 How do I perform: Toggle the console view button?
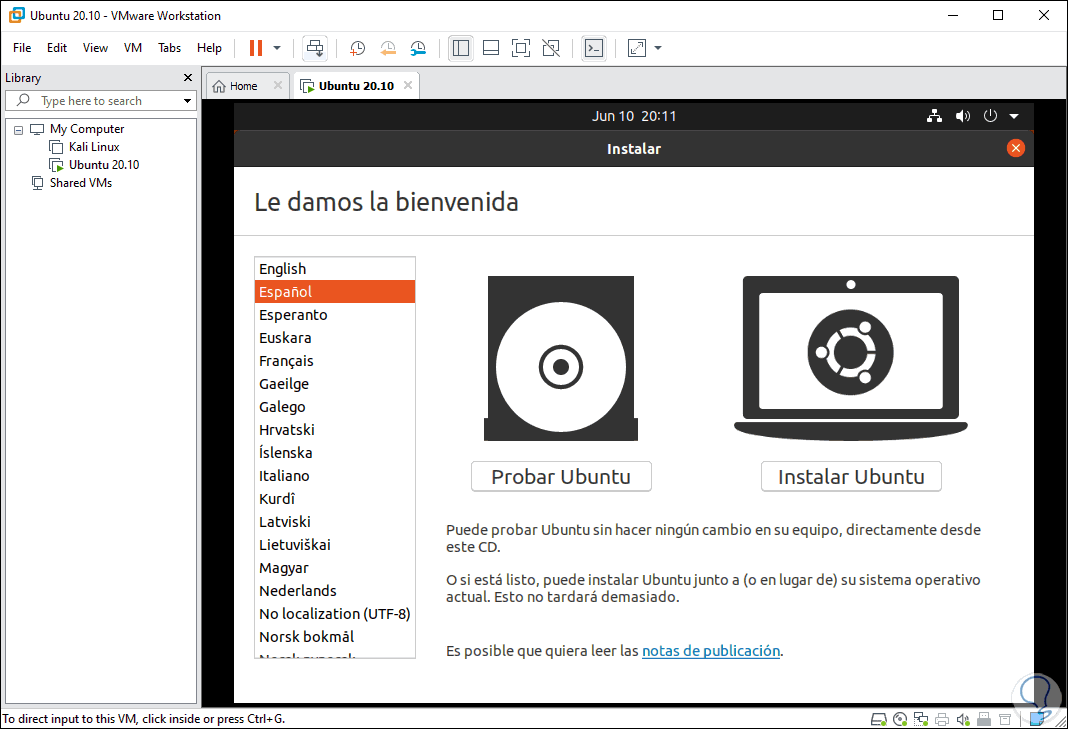tap(594, 48)
